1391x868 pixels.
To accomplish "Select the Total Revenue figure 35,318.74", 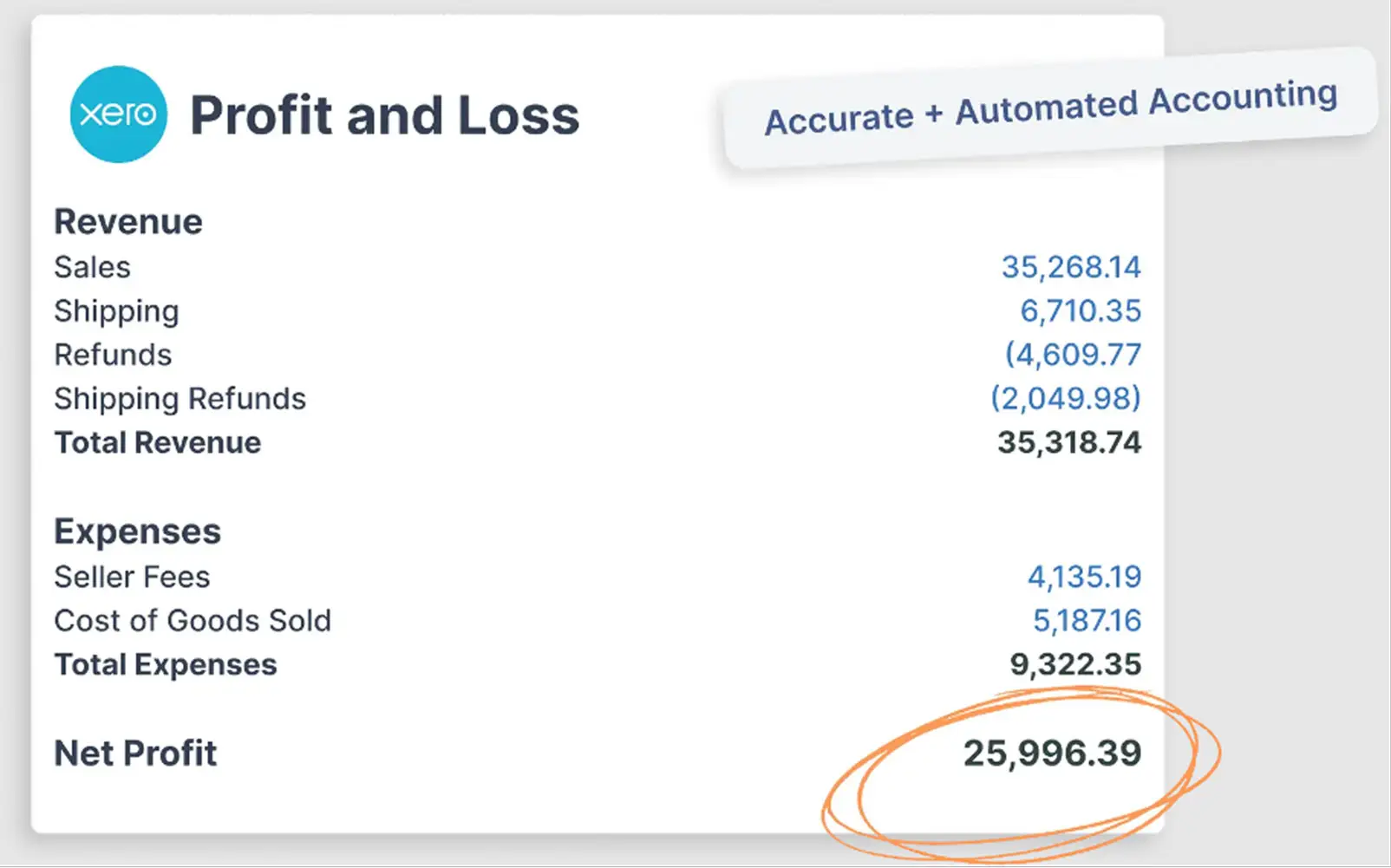I will click(1069, 443).
